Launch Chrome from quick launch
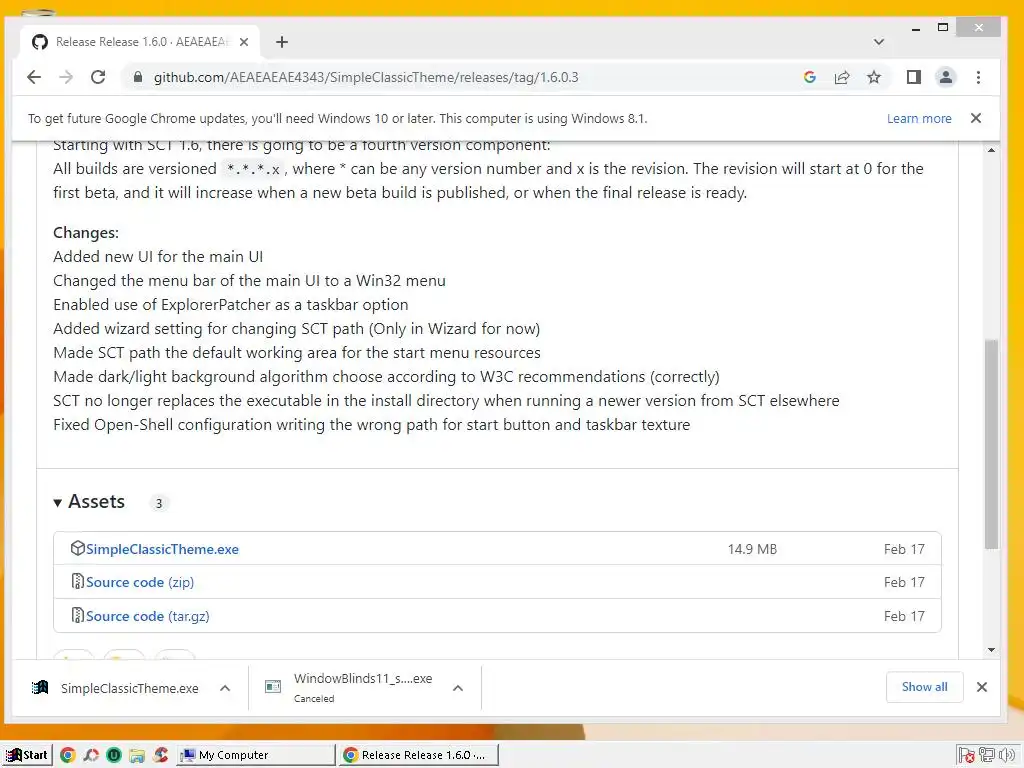Screen dimensions: 1024x768 tap(67, 755)
